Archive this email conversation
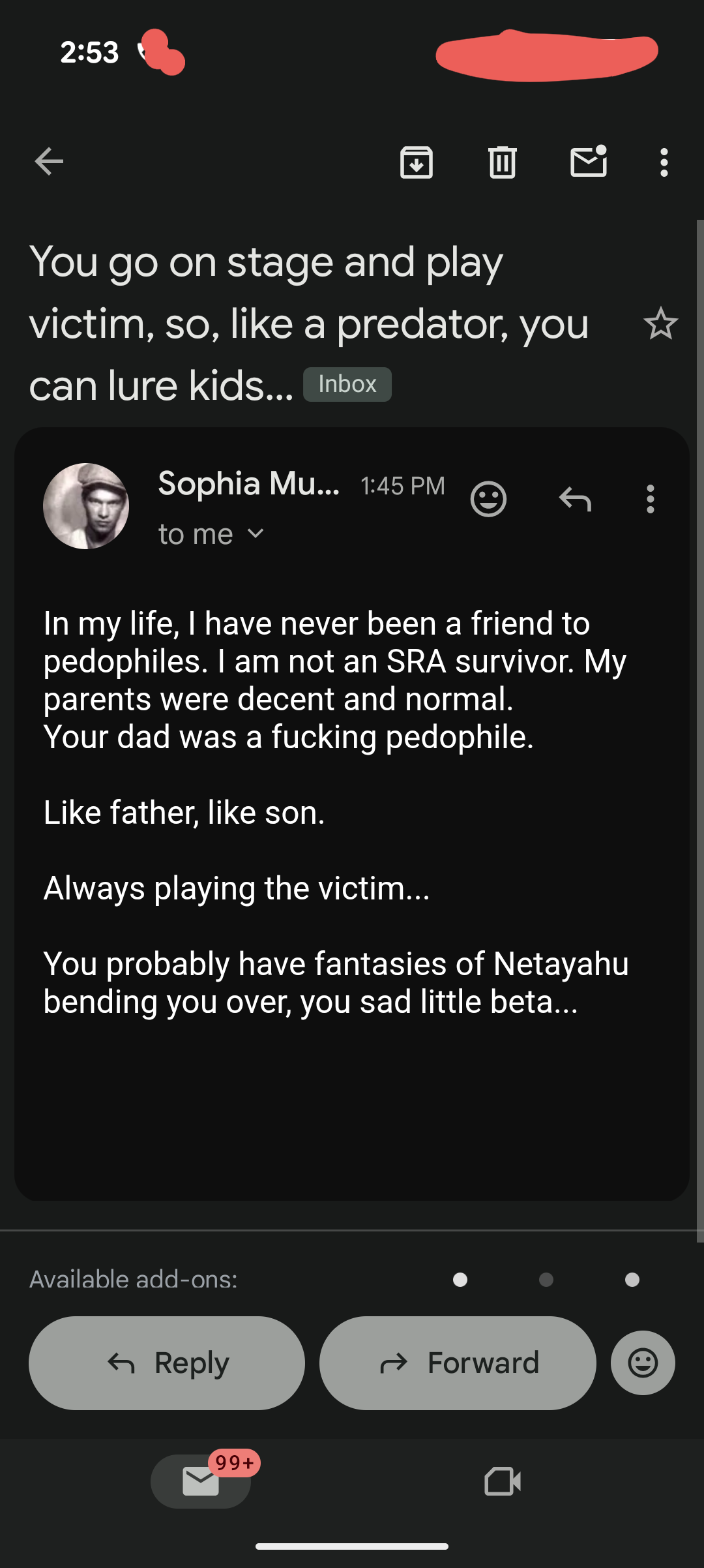The height and width of the screenshot is (1568, 704). point(417,162)
